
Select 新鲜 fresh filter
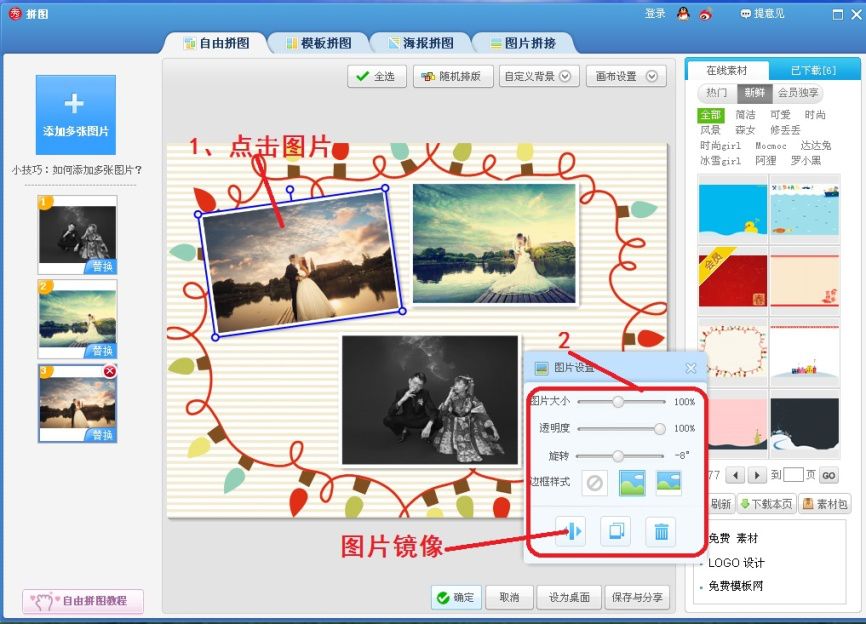(754, 93)
